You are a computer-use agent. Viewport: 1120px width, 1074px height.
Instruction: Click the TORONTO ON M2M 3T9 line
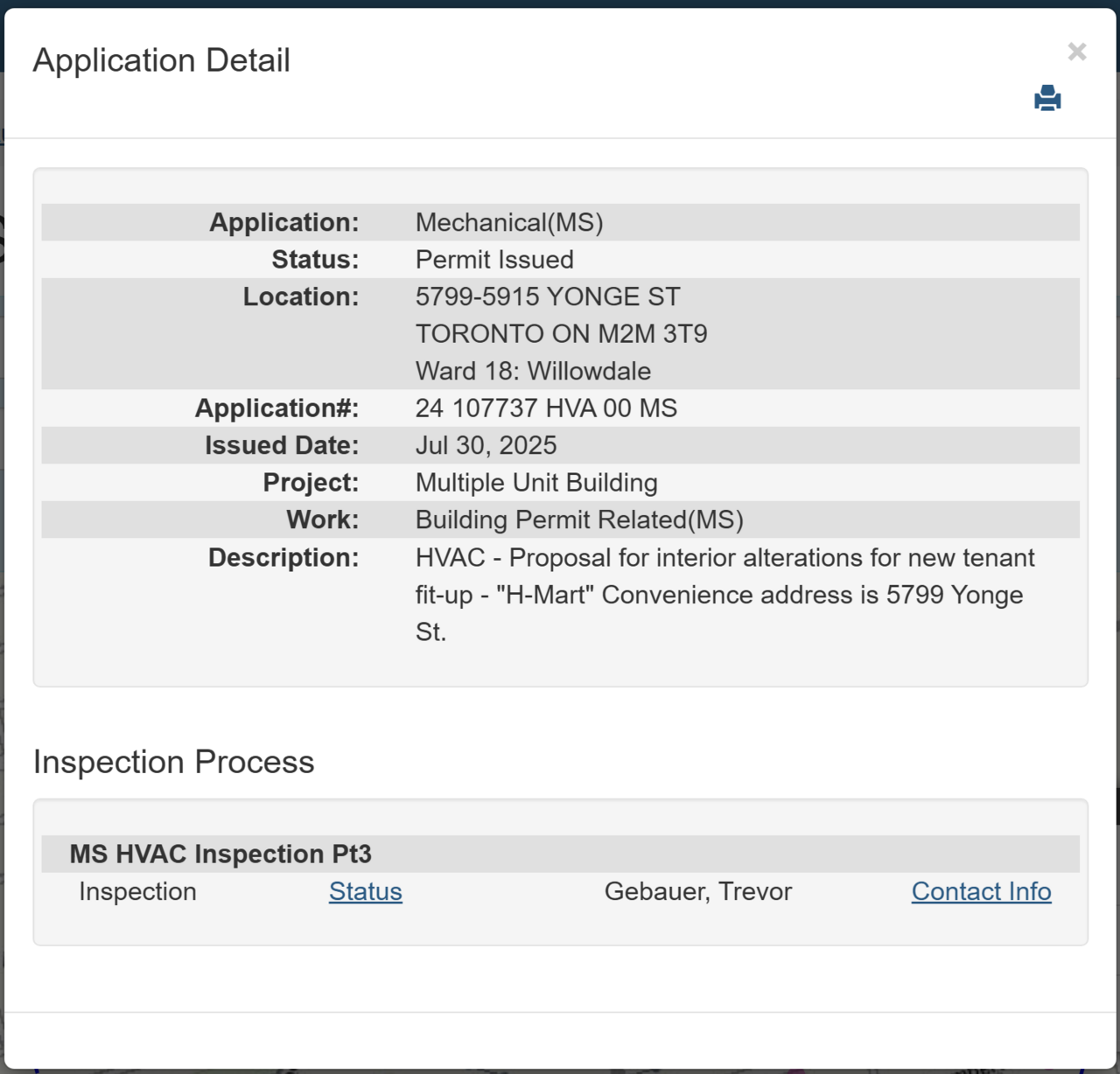[x=561, y=334]
